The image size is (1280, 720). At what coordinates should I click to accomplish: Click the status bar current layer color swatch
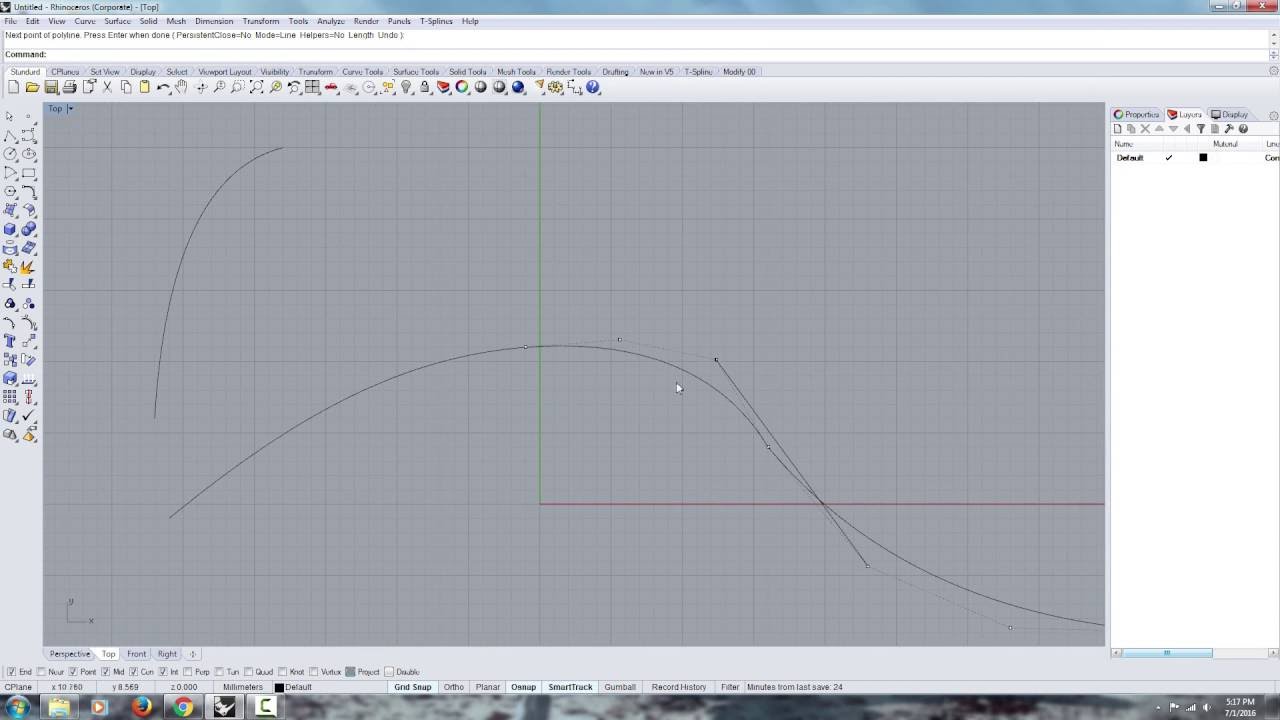pos(280,687)
